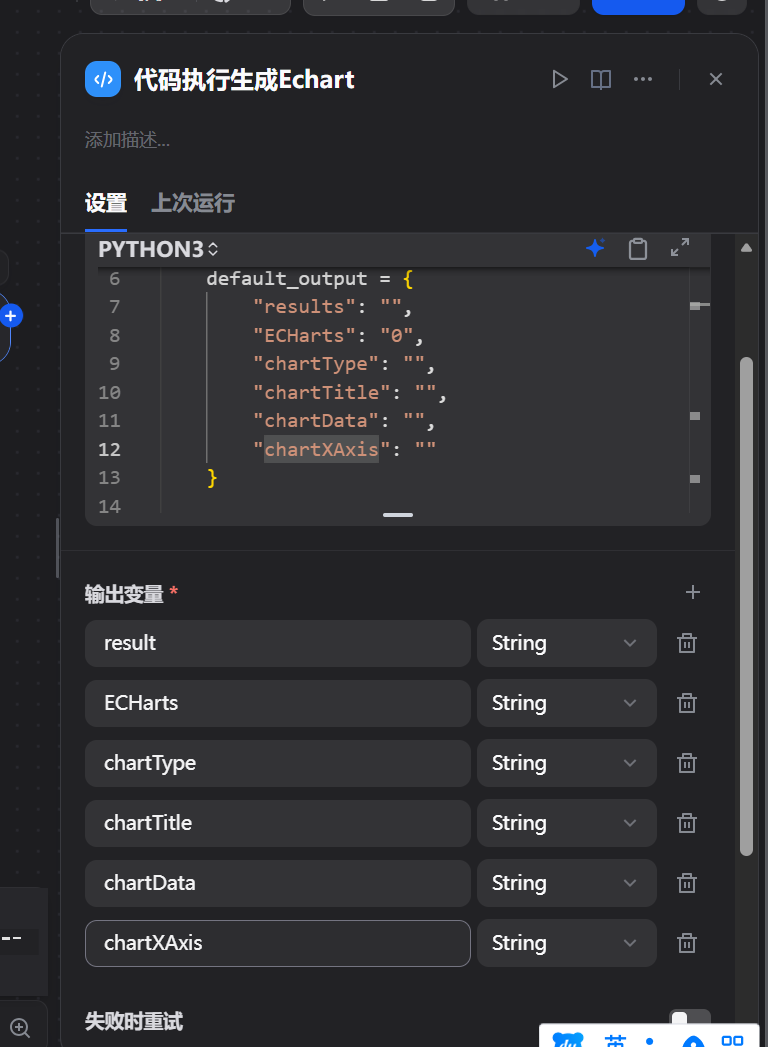
Task: Delete the result output variable
Action: [687, 643]
